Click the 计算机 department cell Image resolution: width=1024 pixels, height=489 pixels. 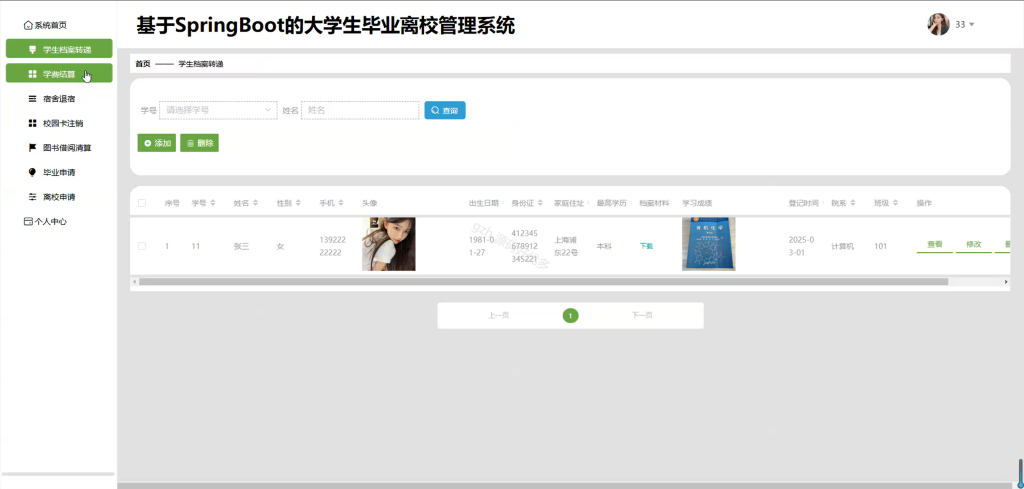click(x=842, y=246)
